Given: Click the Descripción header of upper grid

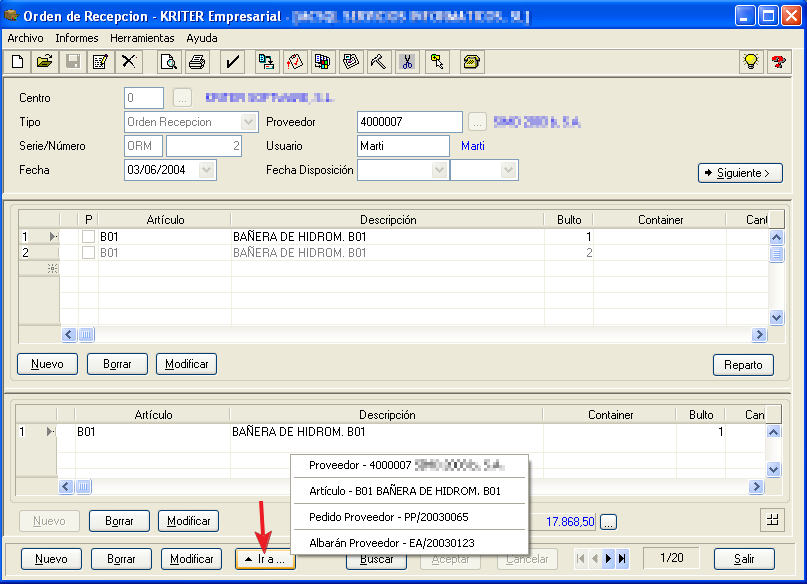Looking at the screenshot, I should pyautogui.click(x=388, y=220).
